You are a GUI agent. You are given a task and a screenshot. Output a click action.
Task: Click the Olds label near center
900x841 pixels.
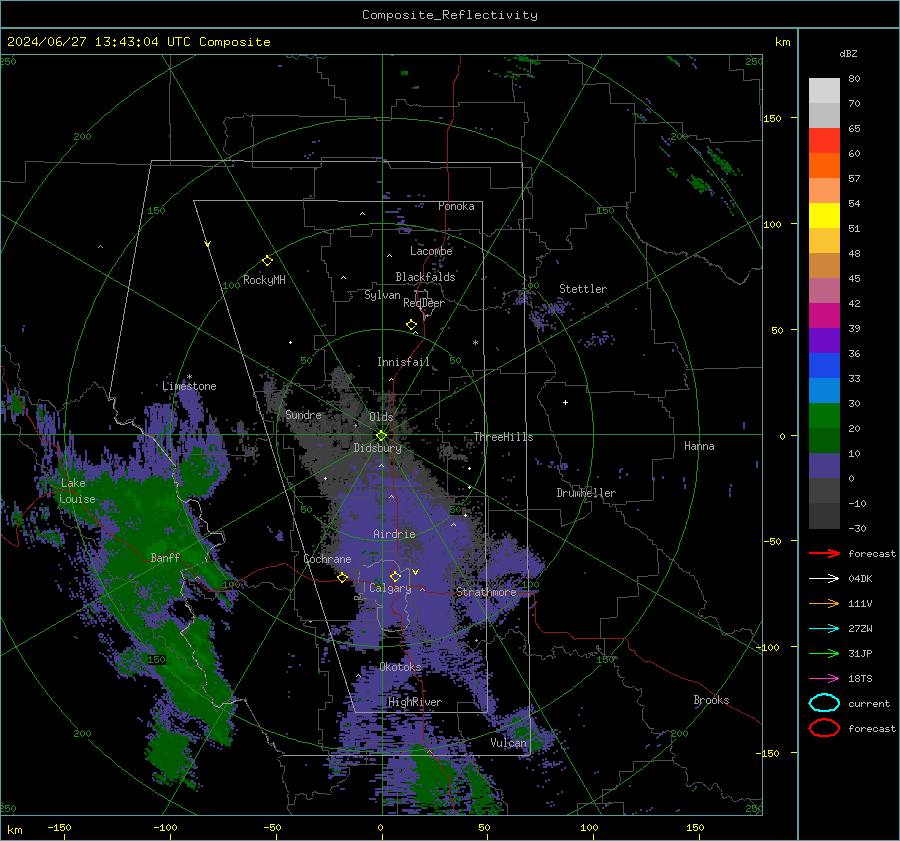click(381, 417)
